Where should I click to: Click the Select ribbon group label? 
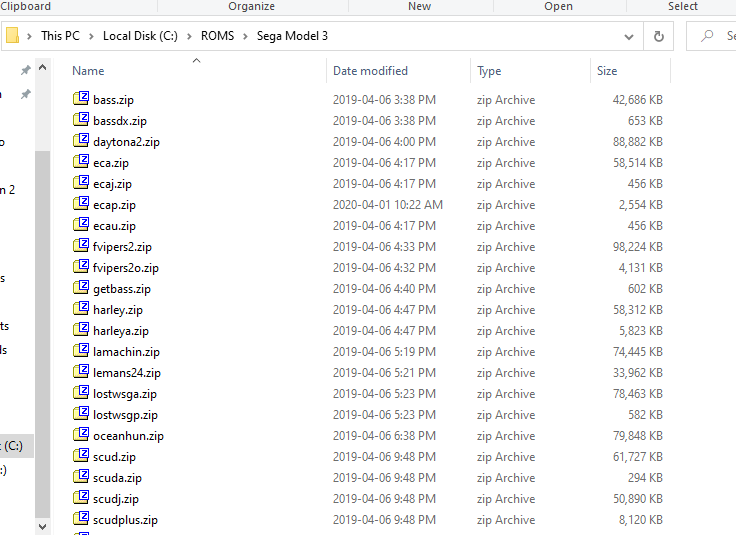click(x=683, y=6)
